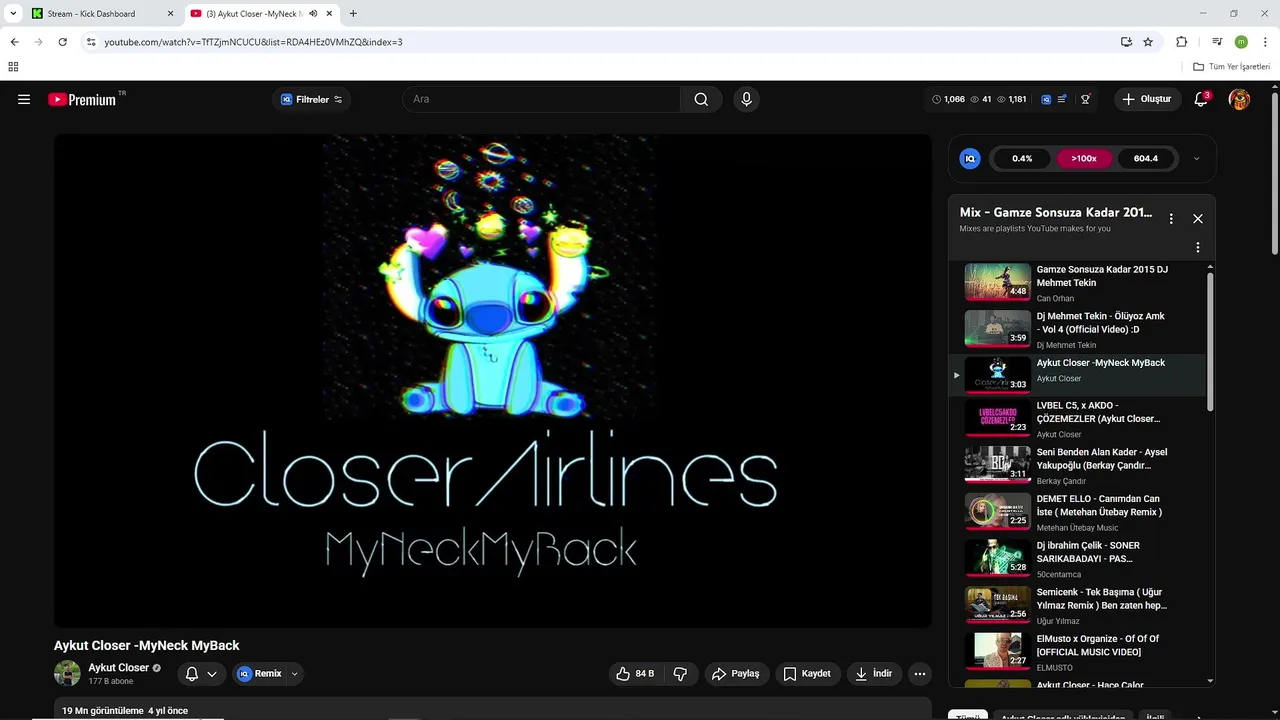Open the vidIQ trophy icon
The width and height of the screenshot is (1280, 720).
tap(1085, 99)
